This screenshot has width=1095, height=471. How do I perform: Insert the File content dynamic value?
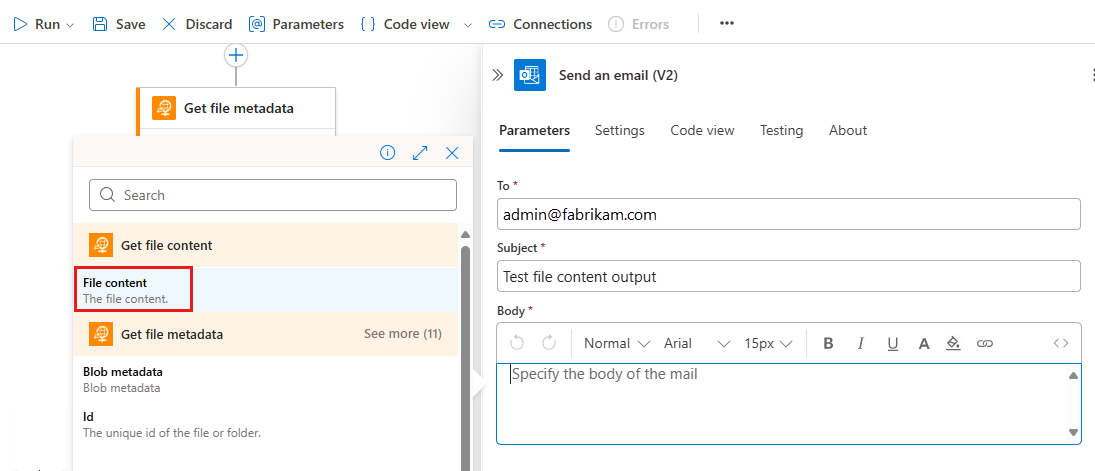265,290
